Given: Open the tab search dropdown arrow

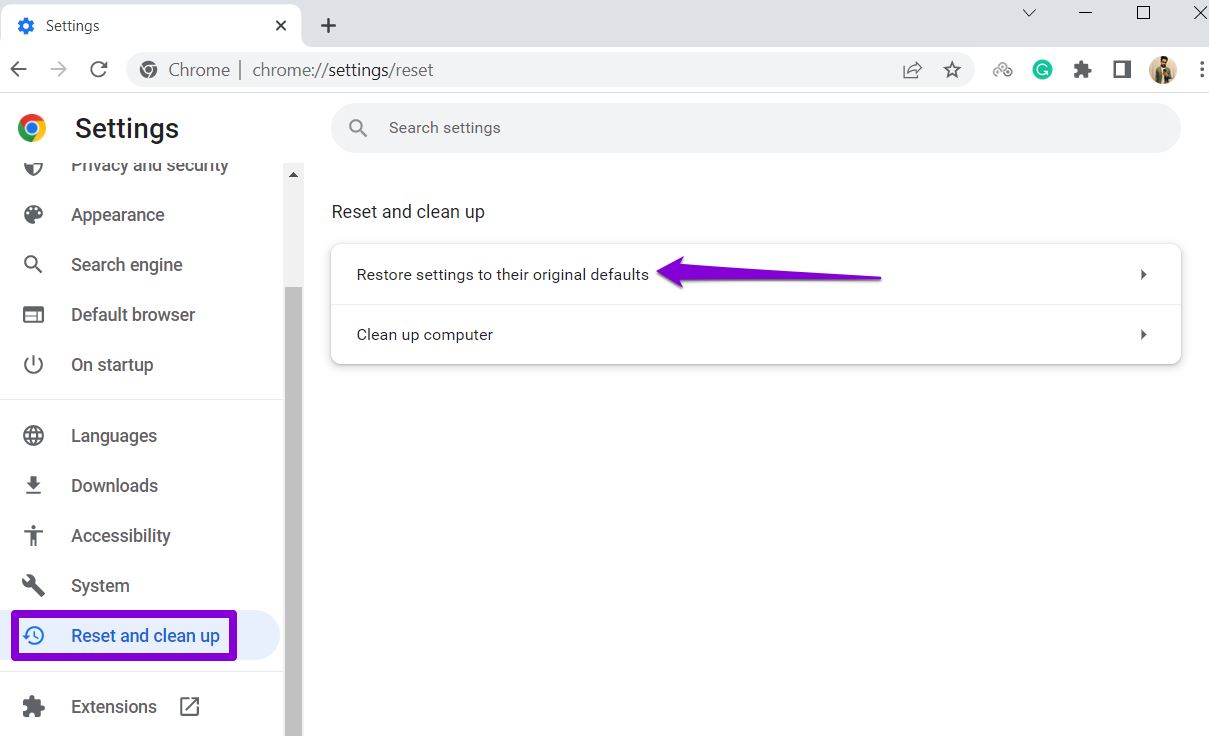Looking at the screenshot, I should [1029, 13].
